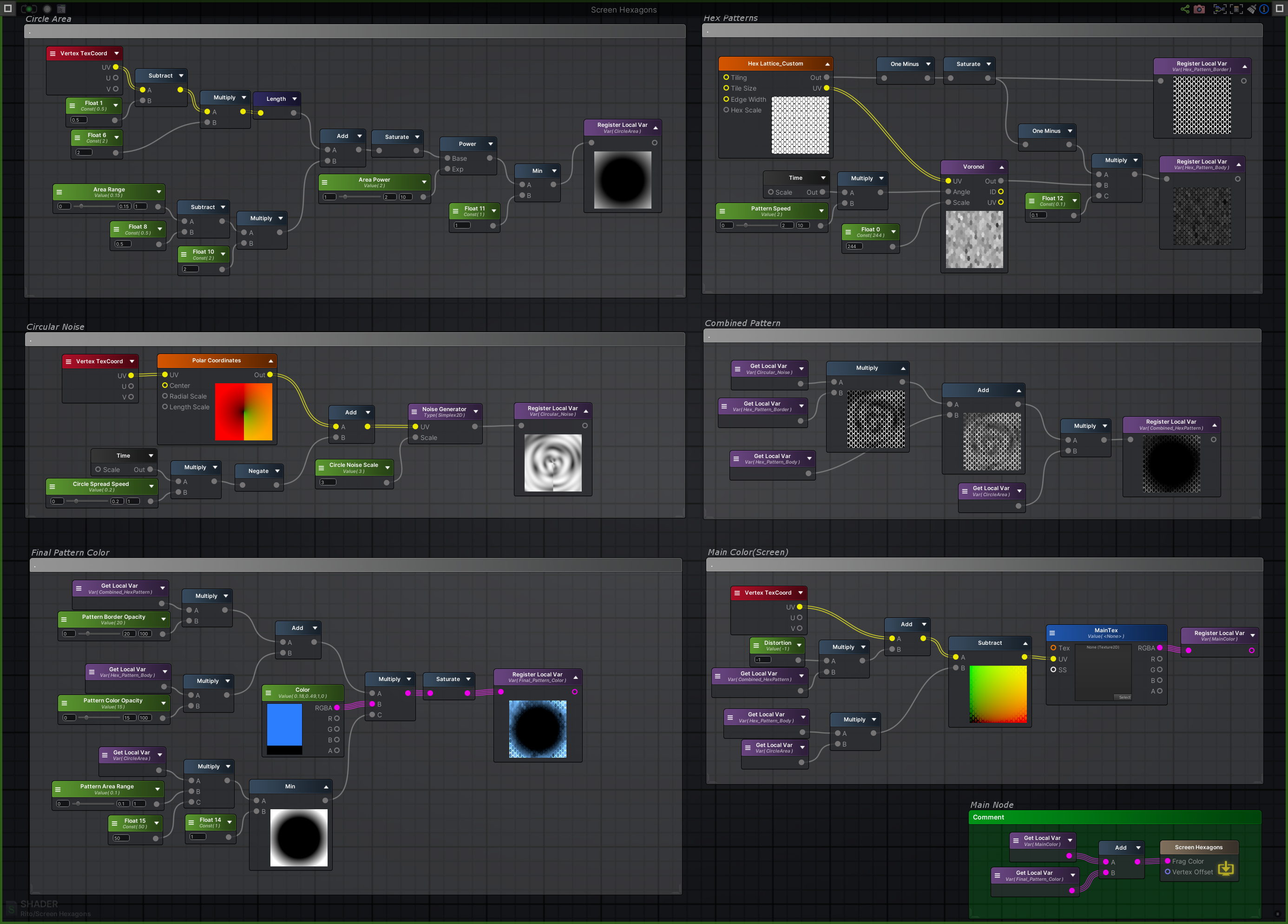Open shader code in text editor icon
Image resolution: width=1288 pixels, height=924 pixels.
[x=60, y=9]
